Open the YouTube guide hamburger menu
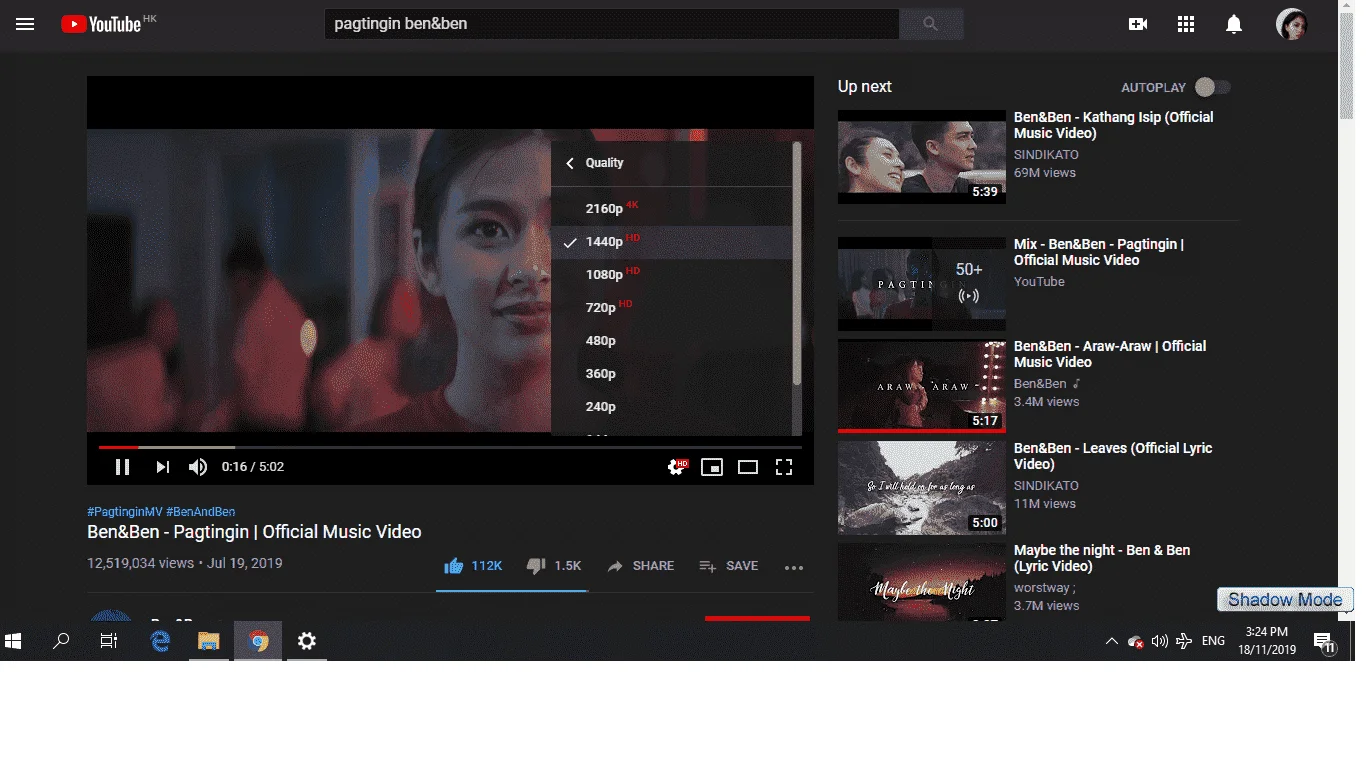The height and width of the screenshot is (768, 1366). (25, 24)
